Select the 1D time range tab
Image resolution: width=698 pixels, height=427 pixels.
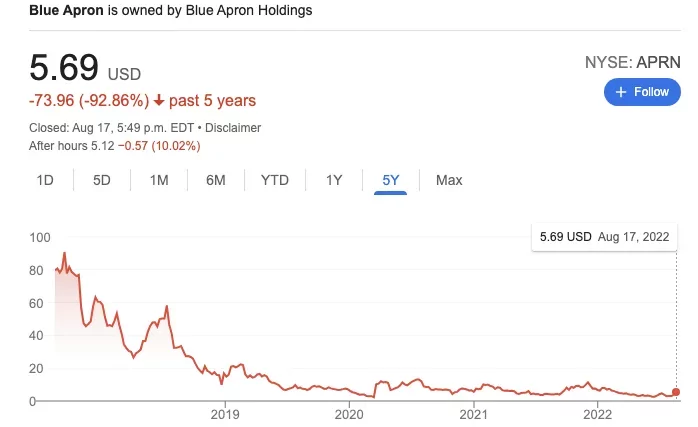point(45,180)
